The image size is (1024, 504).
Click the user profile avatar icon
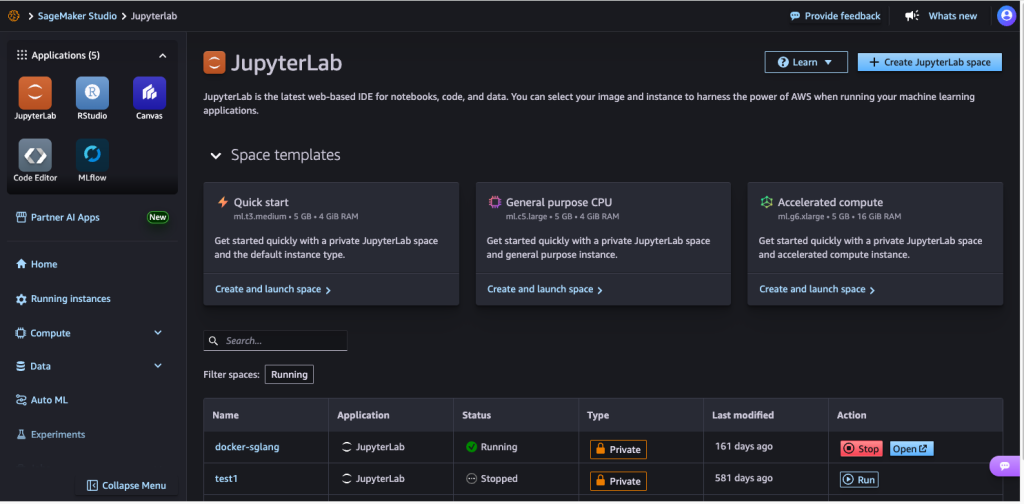coord(1006,16)
